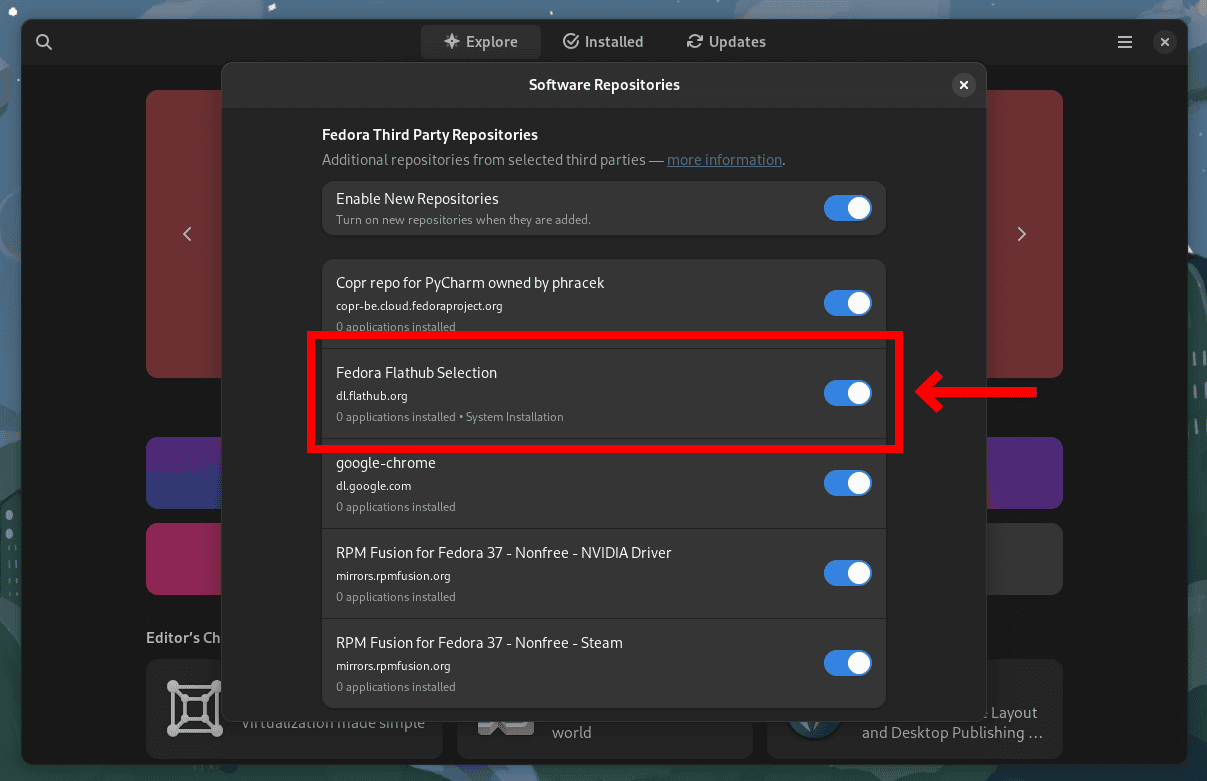The image size is (1207, 781).
Task: Disable RPM Fusion NVIDIA Driver repository
Action: pos(847,573)
